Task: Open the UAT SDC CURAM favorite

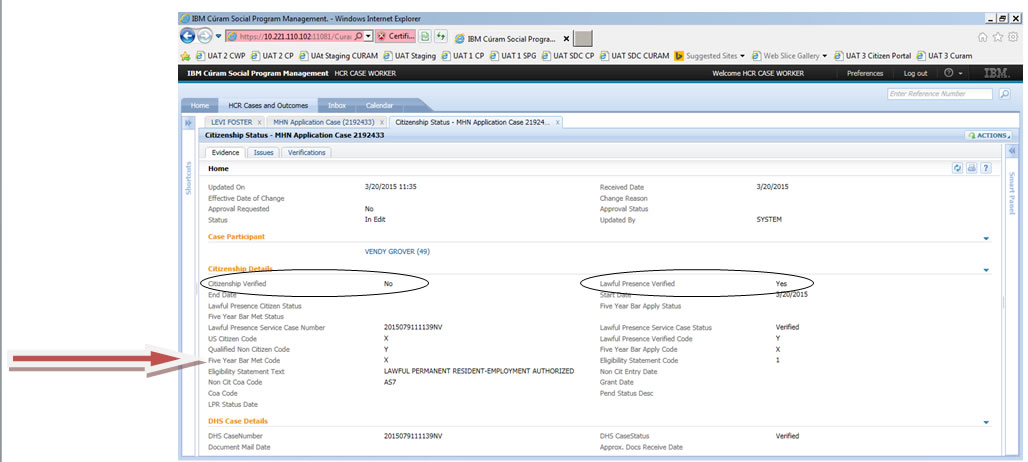Action: point(635,56)
